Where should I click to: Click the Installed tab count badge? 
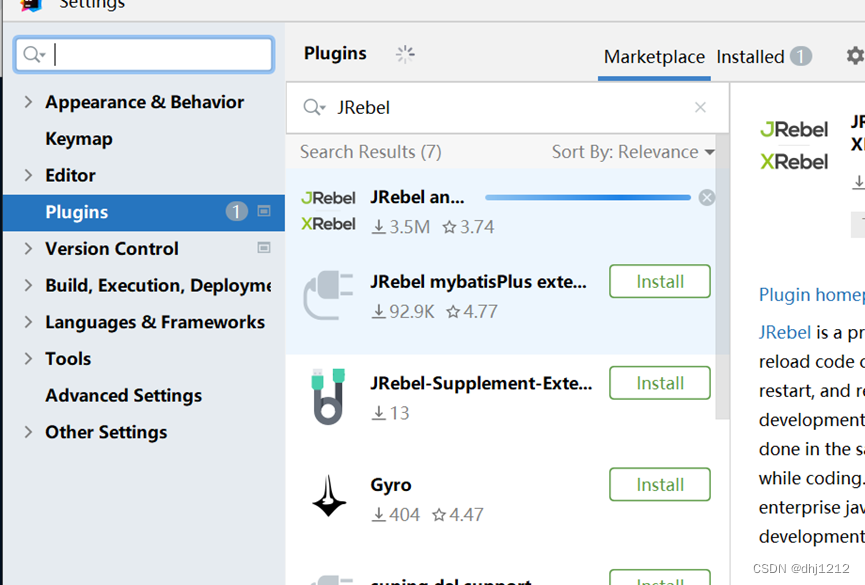800,56
